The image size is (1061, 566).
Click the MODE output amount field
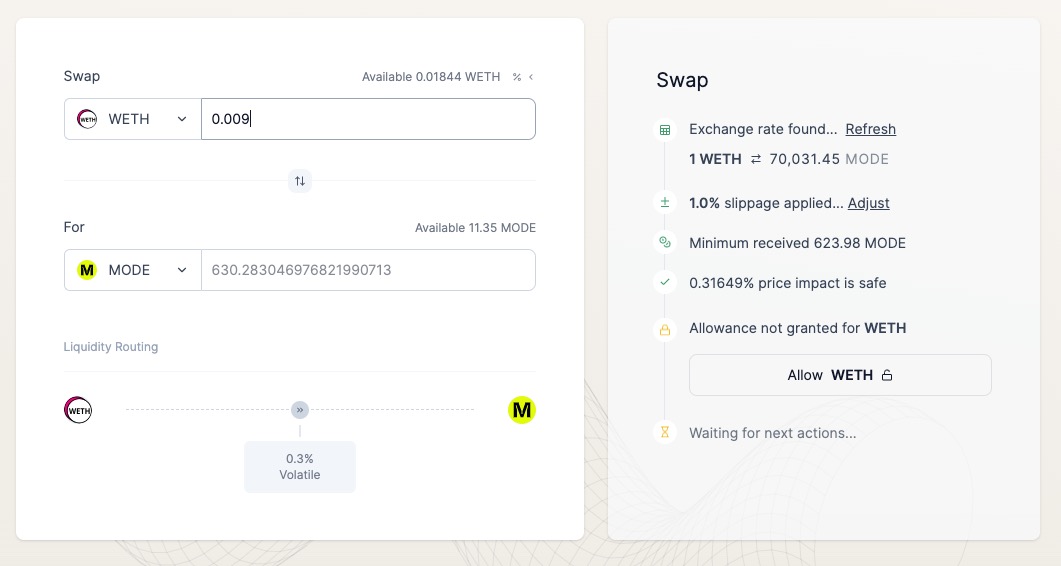368,270
